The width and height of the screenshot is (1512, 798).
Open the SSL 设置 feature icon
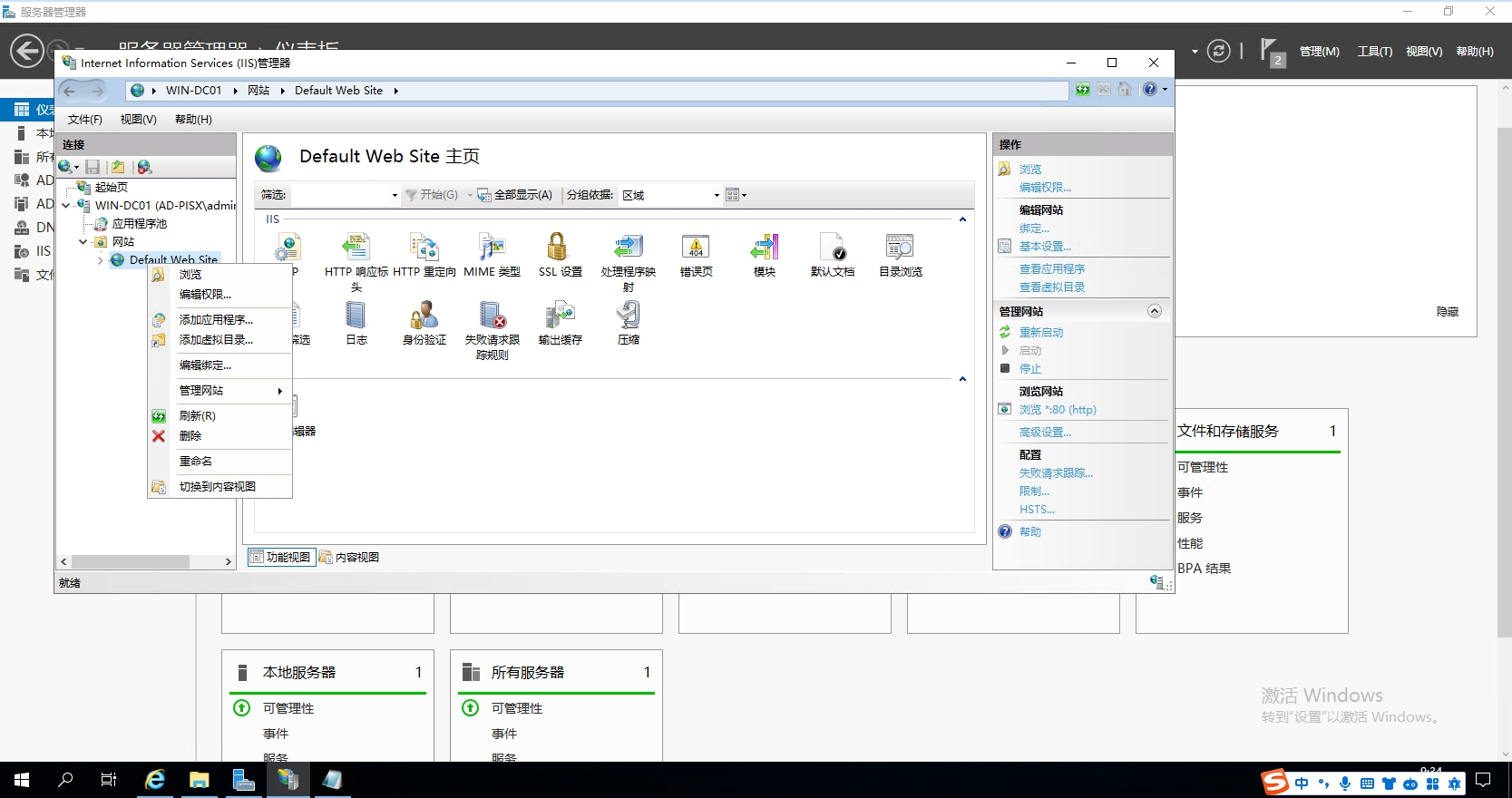(x=559, y=248)
